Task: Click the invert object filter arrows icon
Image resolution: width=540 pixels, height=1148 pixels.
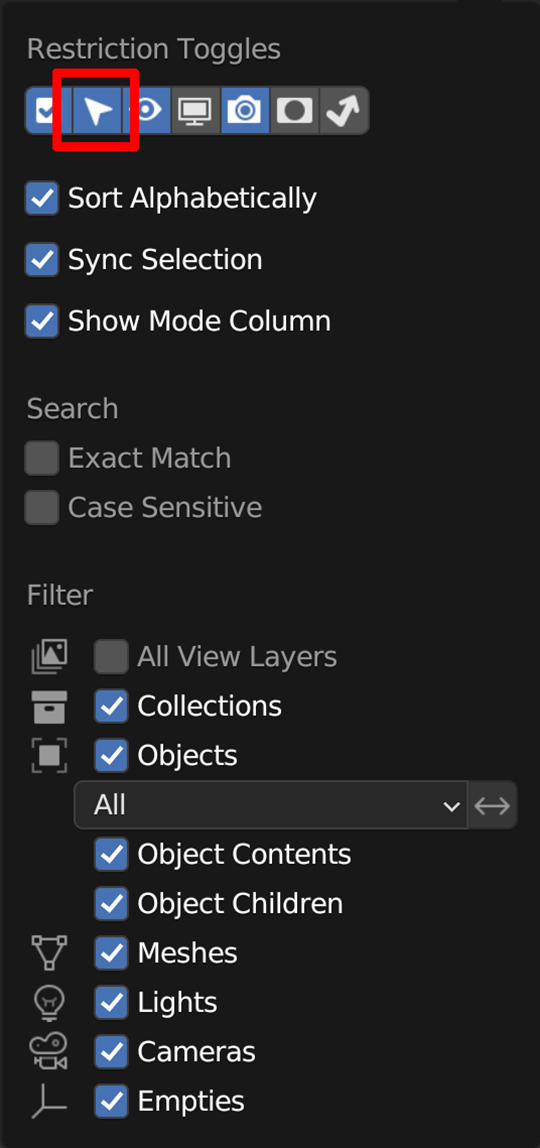Action: point(492,805)
